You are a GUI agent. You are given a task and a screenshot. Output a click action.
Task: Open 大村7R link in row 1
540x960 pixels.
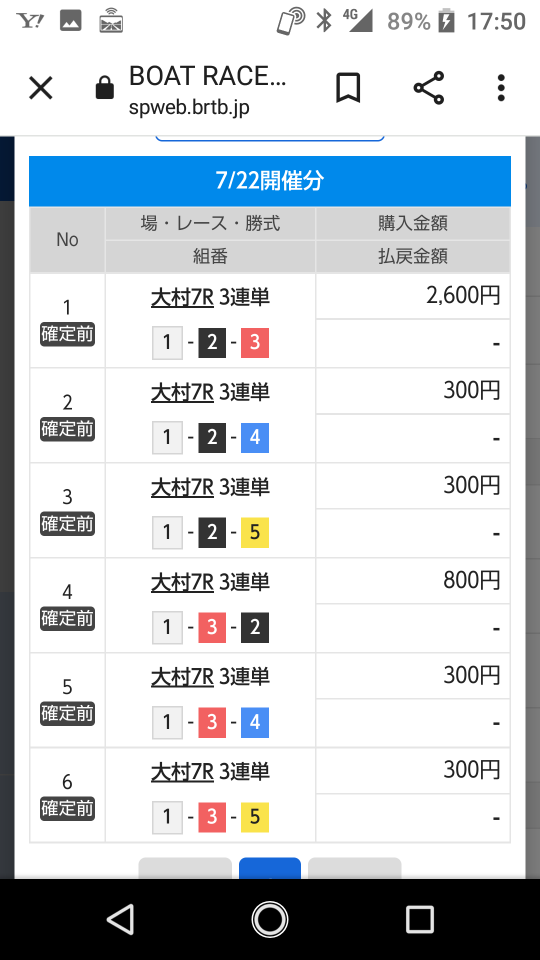tap(182, 298)
